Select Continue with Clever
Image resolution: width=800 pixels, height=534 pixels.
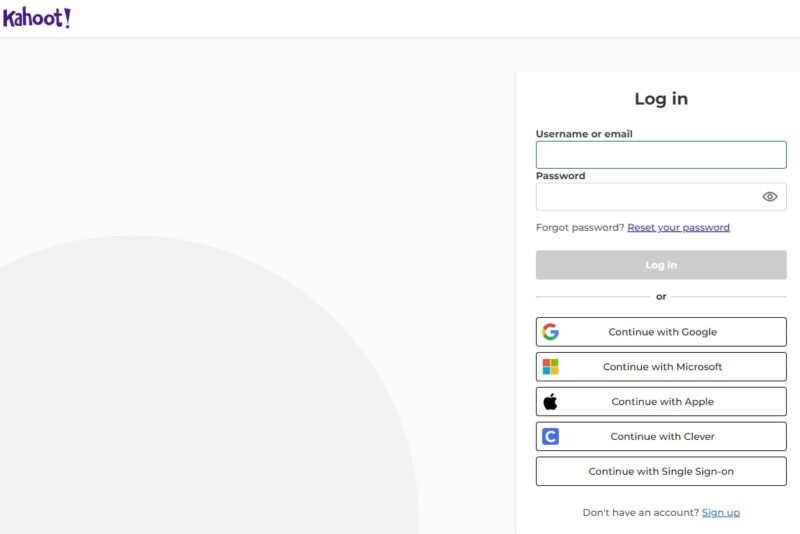pos(662,437)
